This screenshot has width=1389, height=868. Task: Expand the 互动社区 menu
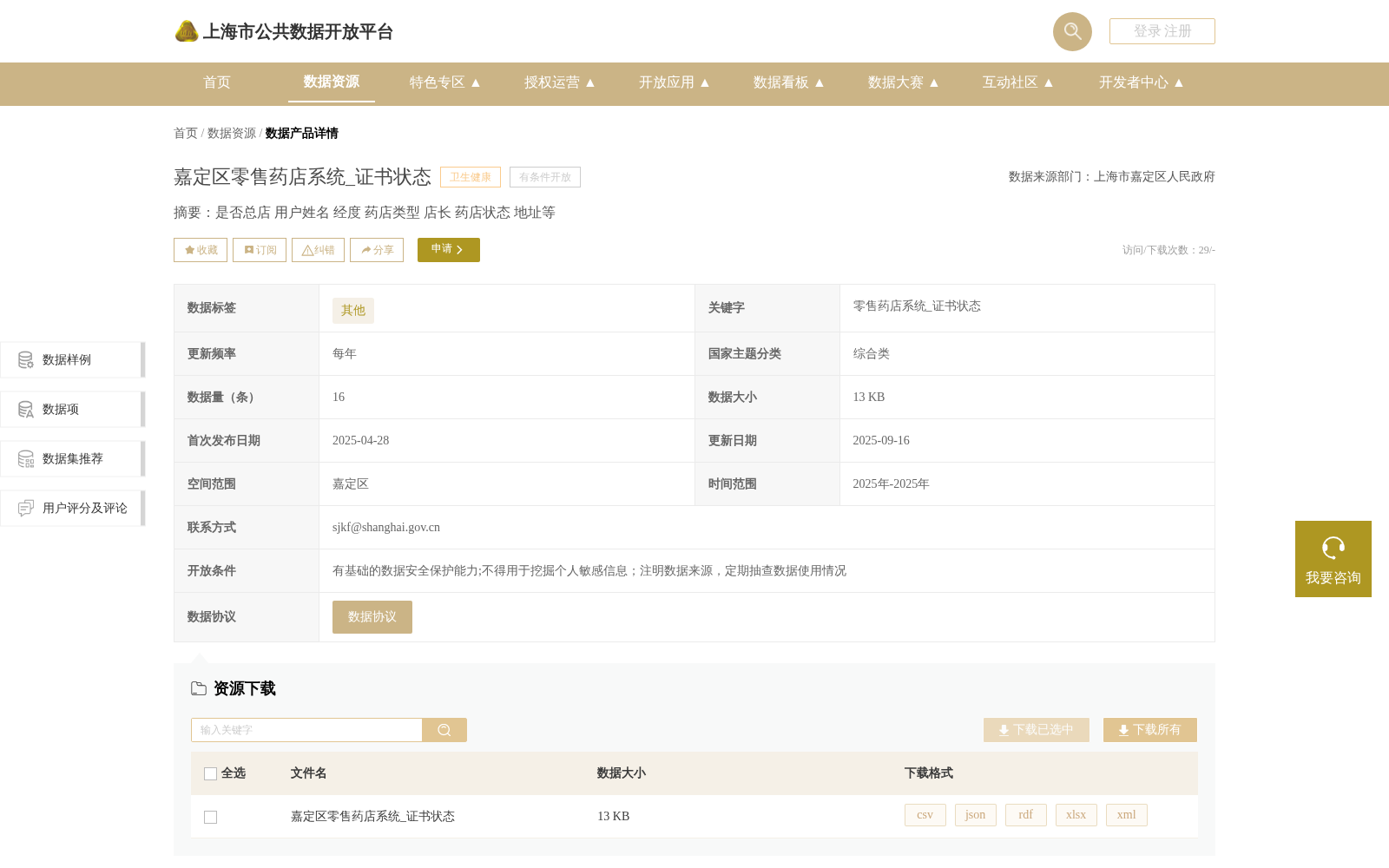[x=1017, y=82]
